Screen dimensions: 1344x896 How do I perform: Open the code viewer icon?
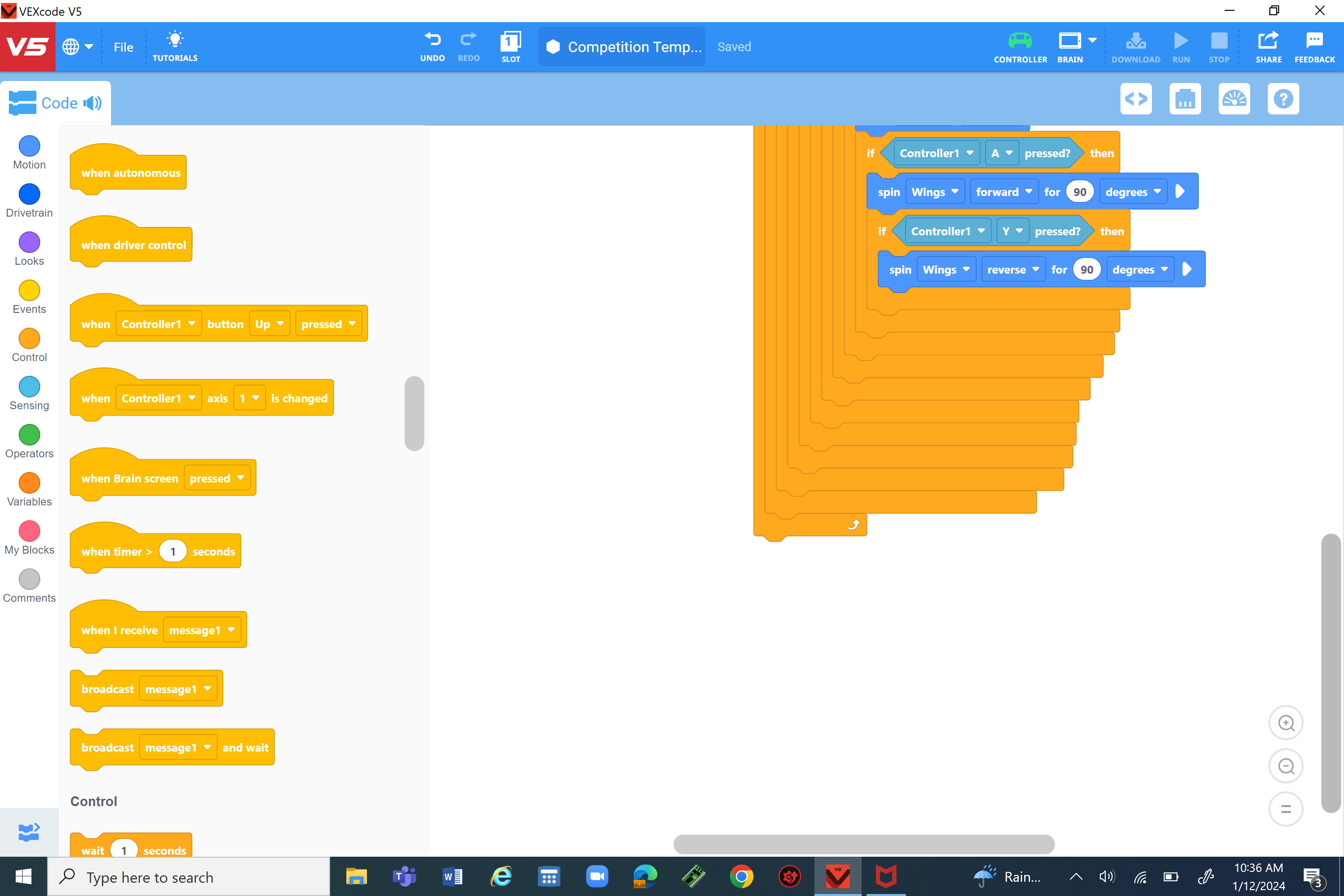[1135, 99]
